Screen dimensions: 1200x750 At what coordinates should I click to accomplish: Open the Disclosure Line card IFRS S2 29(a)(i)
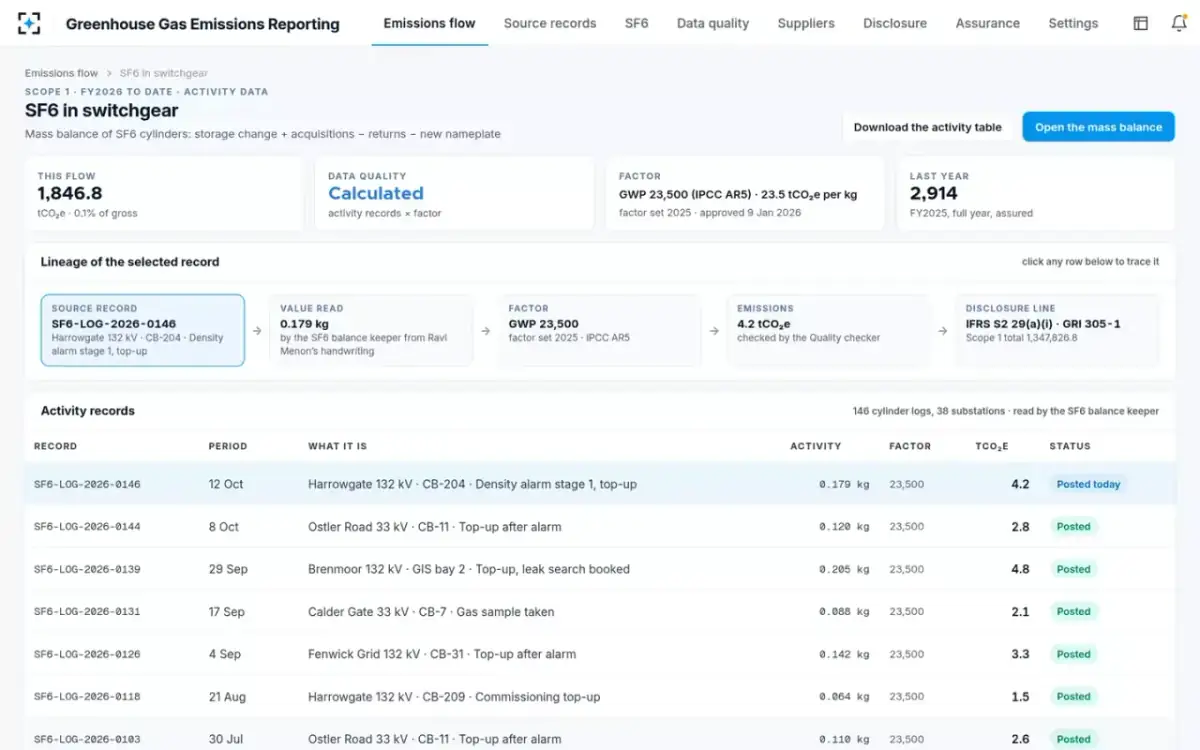click(1058, 330)
